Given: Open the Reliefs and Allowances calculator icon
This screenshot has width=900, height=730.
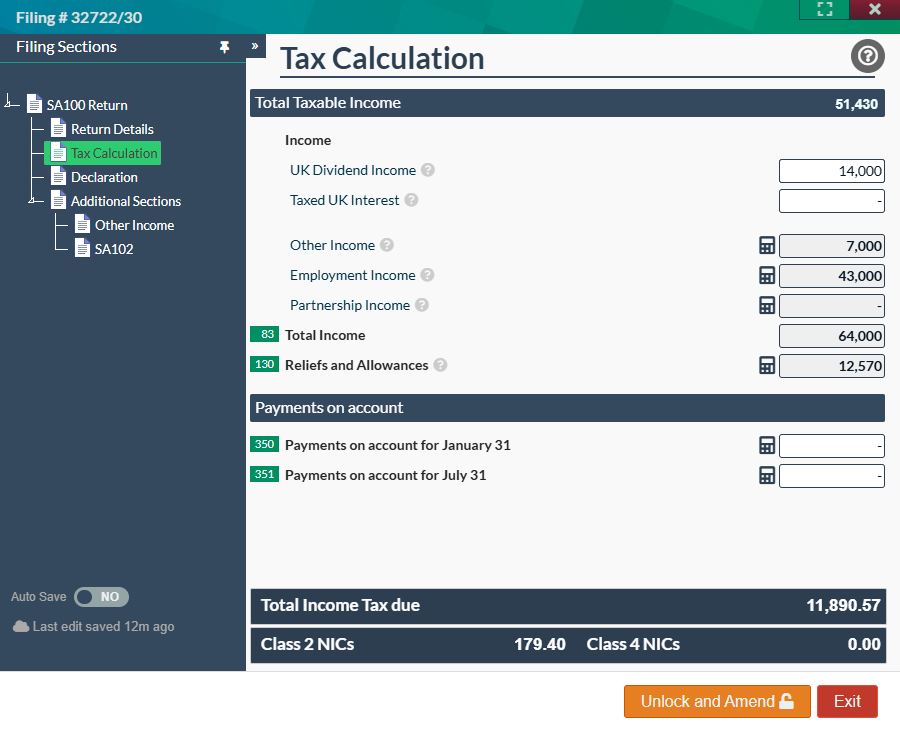Looking at the screenshot, I should 766,365.
